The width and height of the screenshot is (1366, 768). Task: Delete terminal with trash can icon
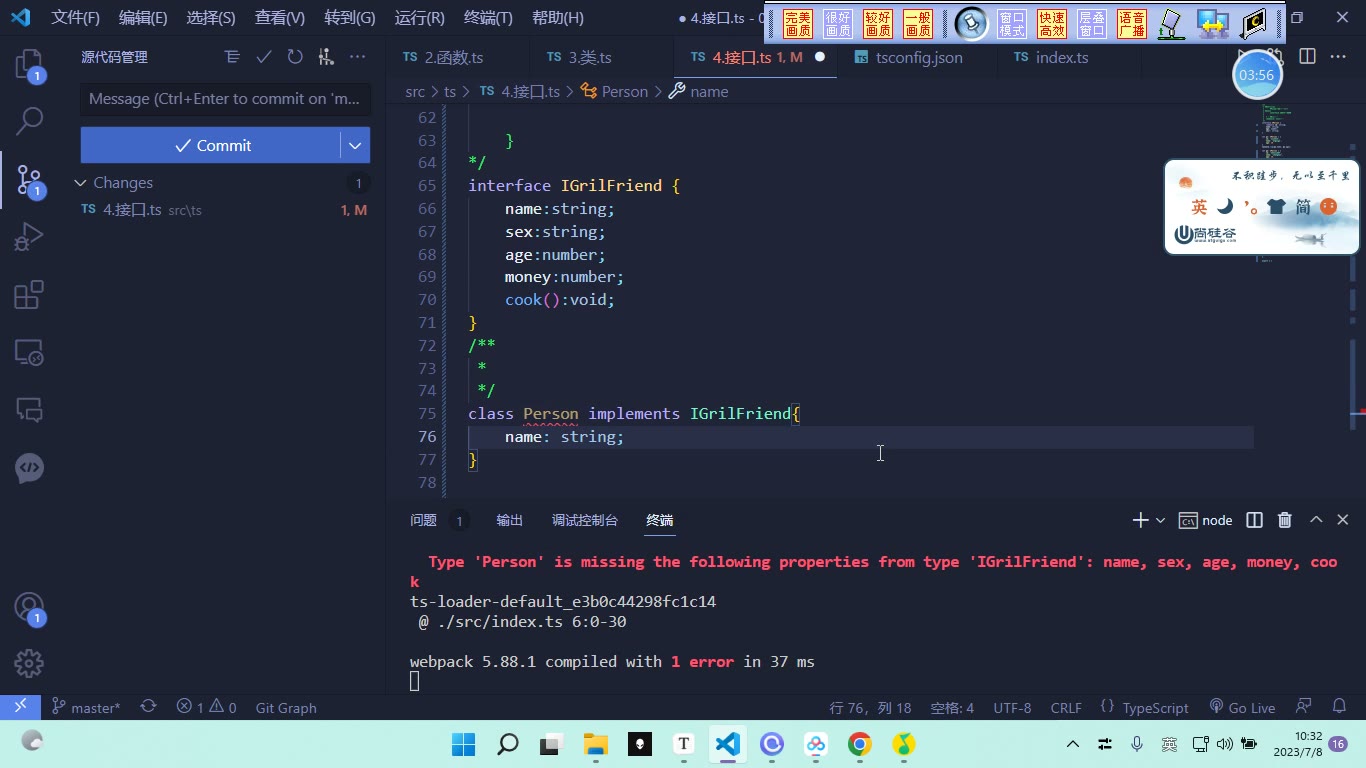pyautogui.click(x=1285, y=520)
